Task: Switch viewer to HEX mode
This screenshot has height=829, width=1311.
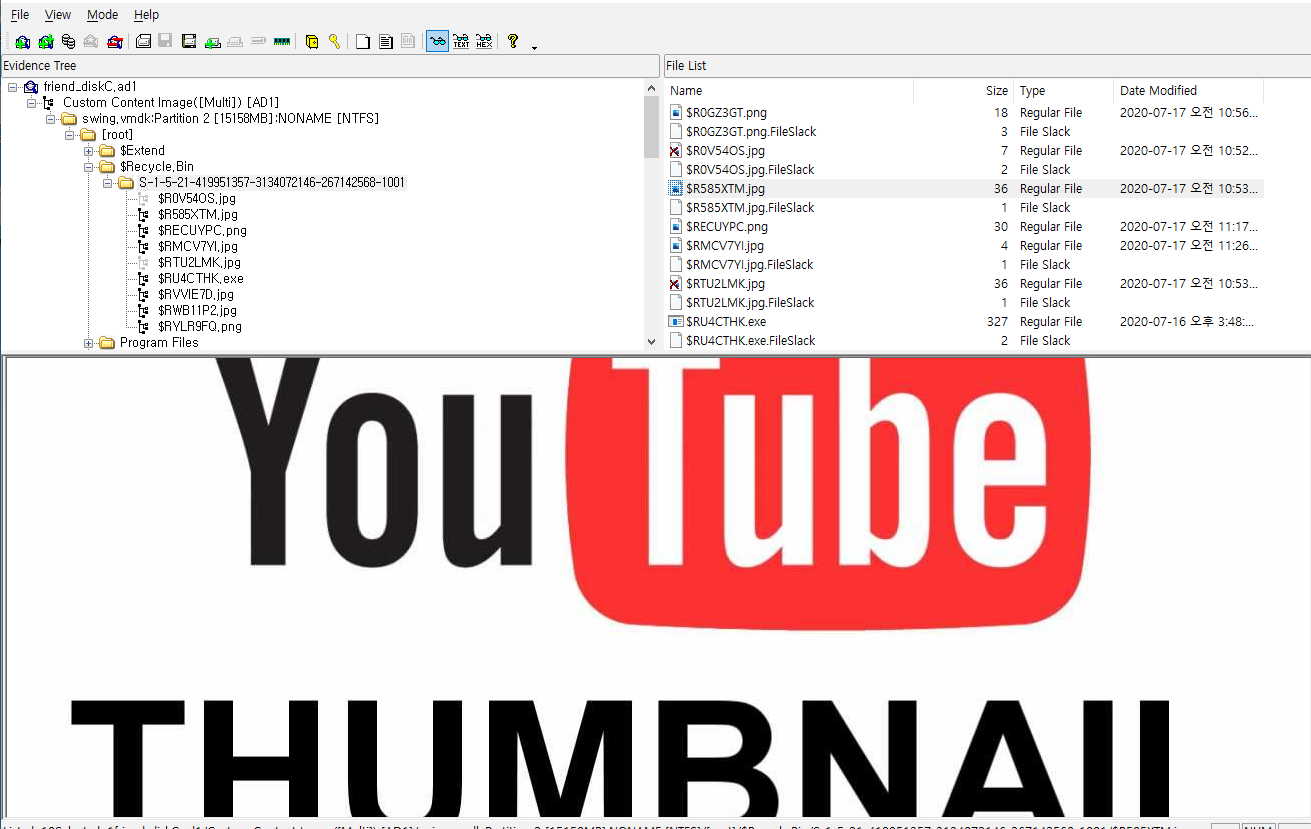Action: (x=484, y=42)
